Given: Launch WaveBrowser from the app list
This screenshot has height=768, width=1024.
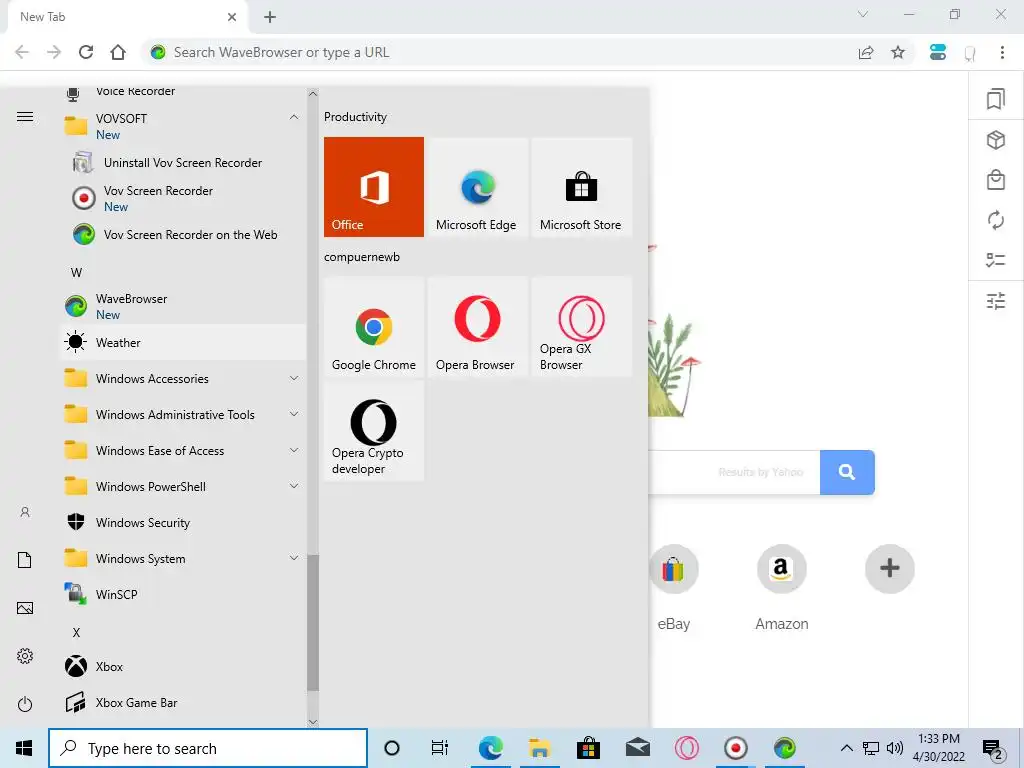Looking at the screenshot, I should click(183, 306).
